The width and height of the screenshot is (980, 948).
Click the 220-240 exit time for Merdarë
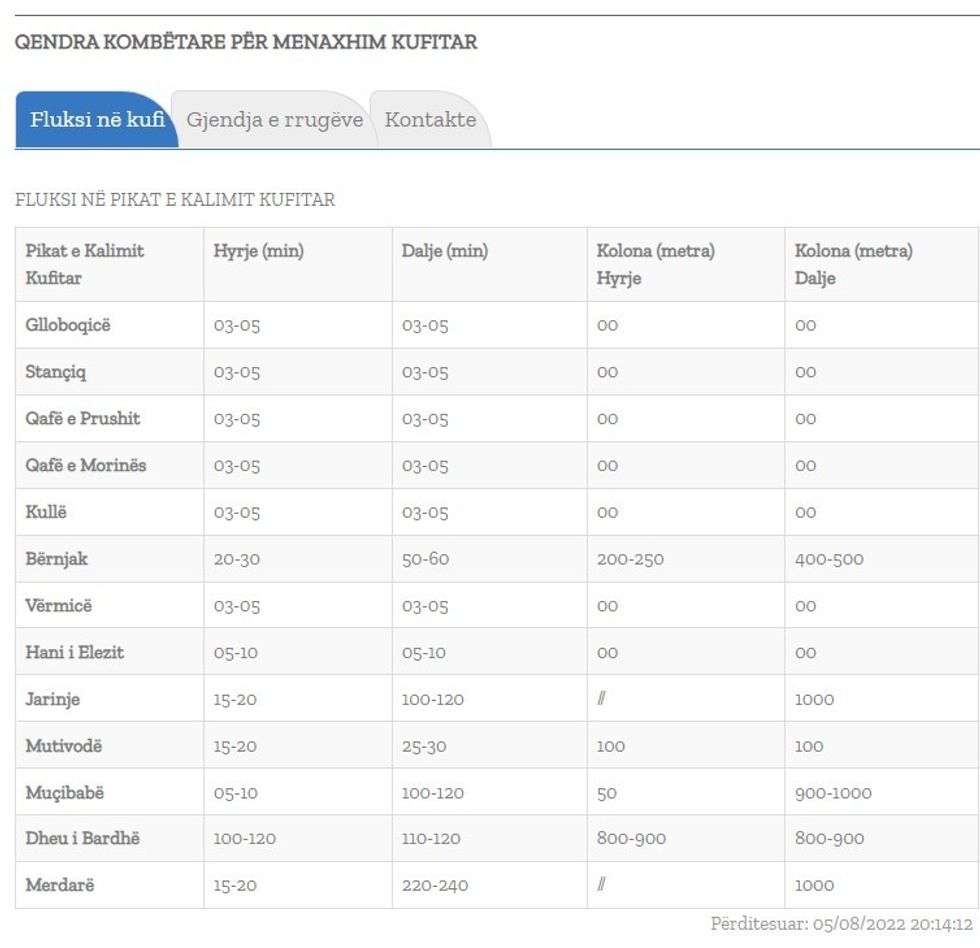click(434, 885)
